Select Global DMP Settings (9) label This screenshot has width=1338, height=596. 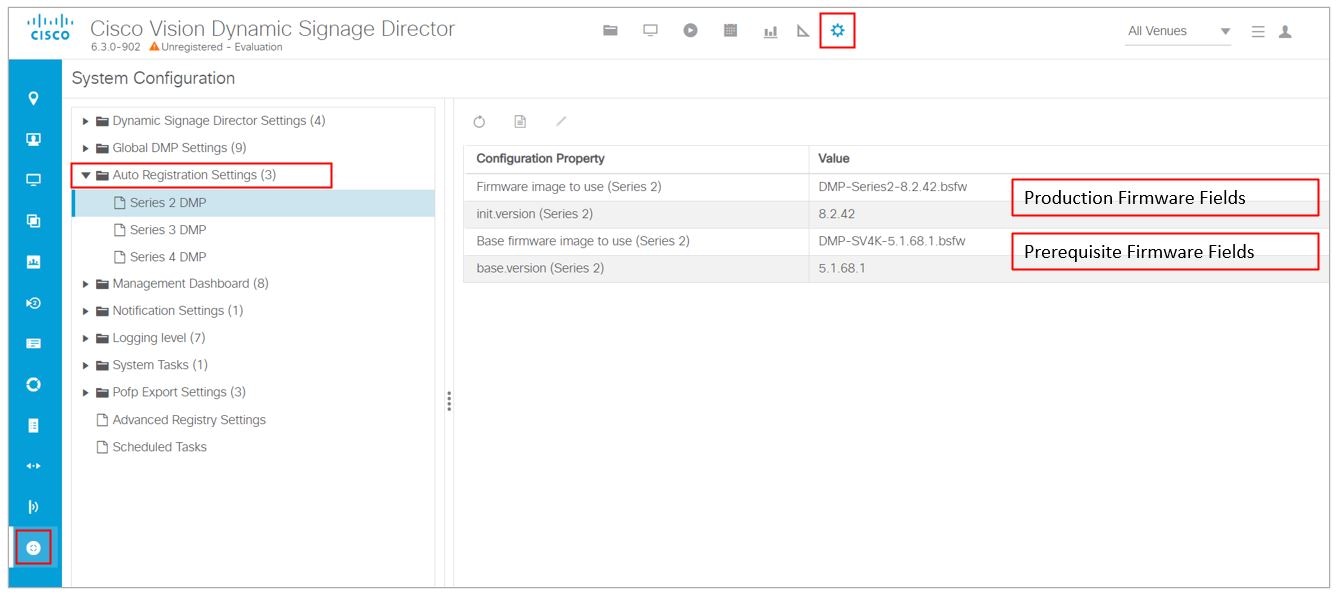point(179,148)
